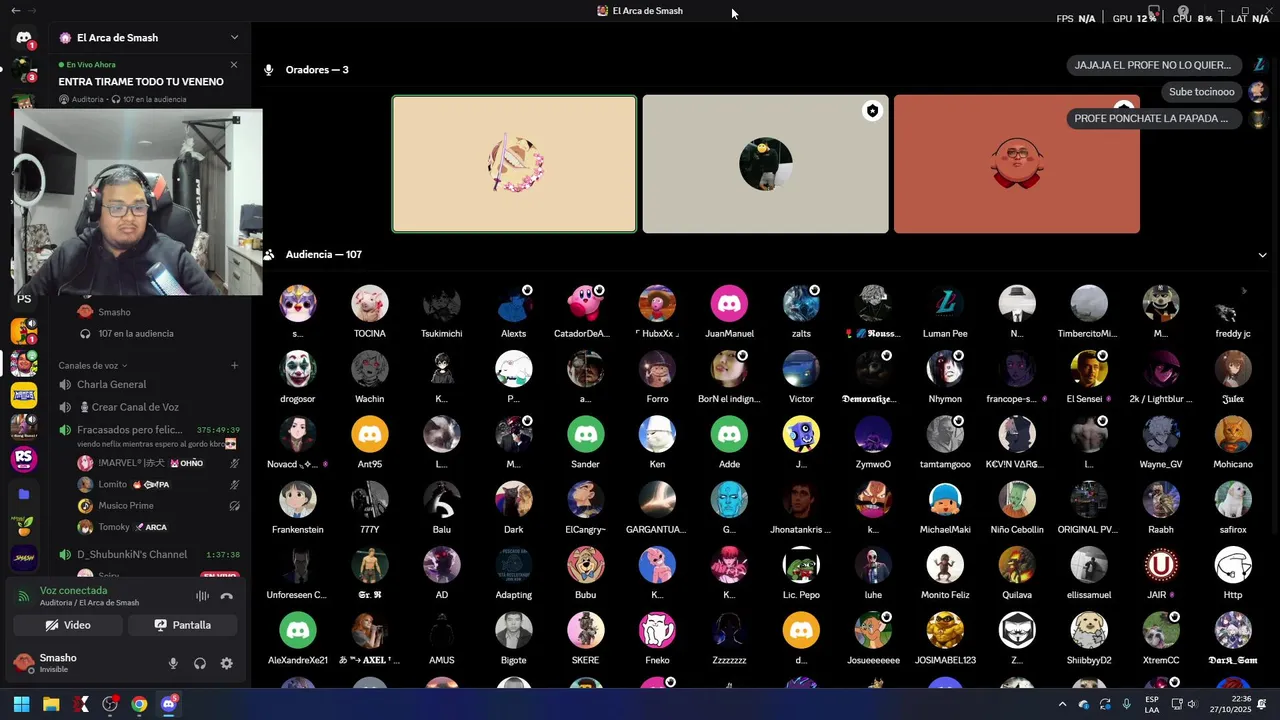Toggle headphones deafen in user panel
Screen dimensions: 1280x720
click(200, 663)
